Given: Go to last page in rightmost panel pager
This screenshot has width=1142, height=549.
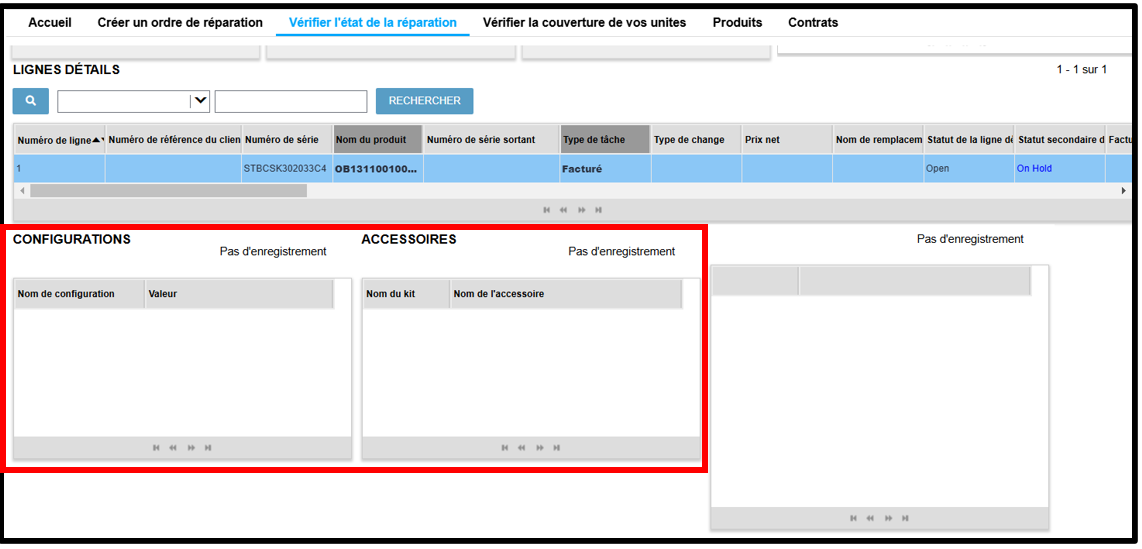Looking at the screenshot, I should (x=905, y=518).
